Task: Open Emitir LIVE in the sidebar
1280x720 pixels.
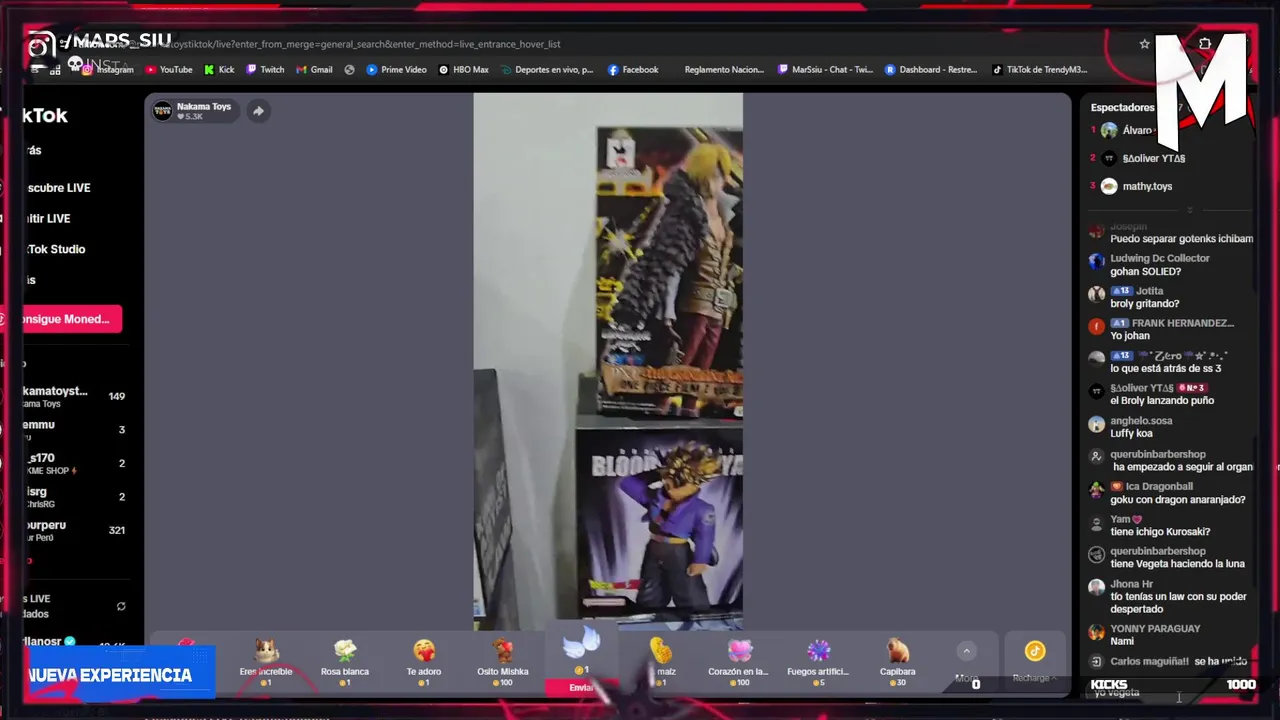Action: [50, 219]
